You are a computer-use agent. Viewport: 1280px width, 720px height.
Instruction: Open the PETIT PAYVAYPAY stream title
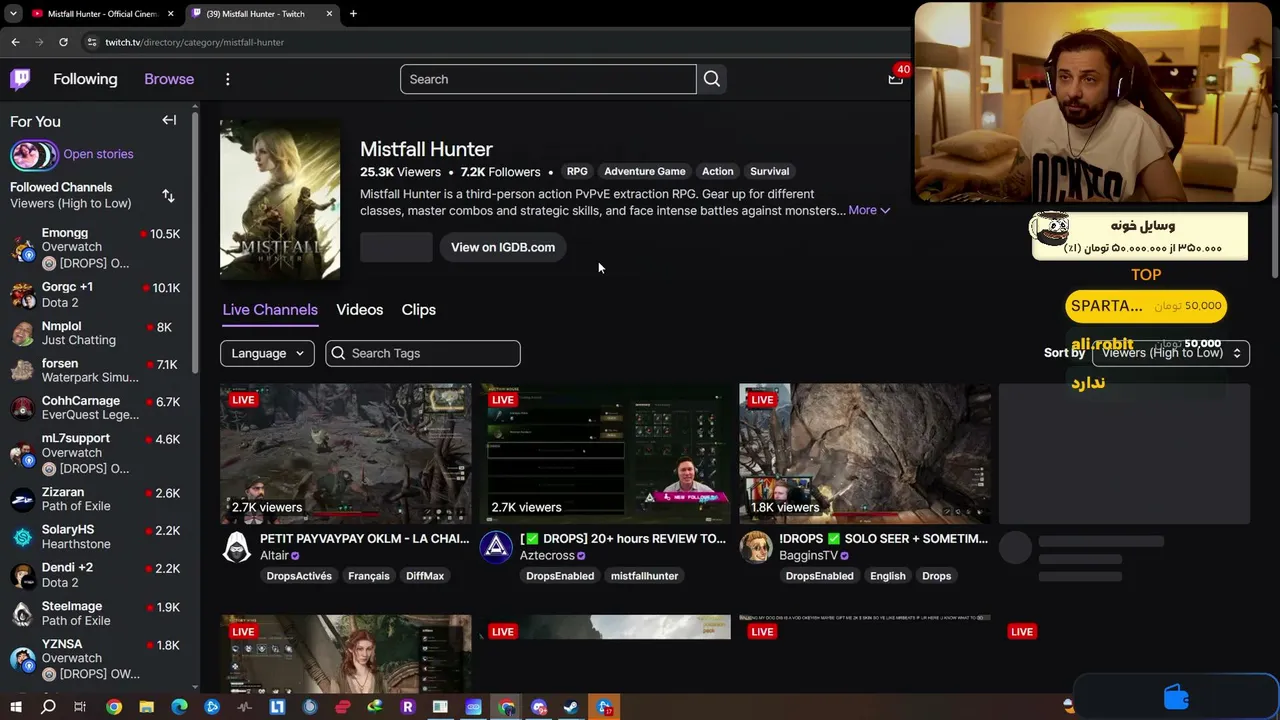click(365, 539)
